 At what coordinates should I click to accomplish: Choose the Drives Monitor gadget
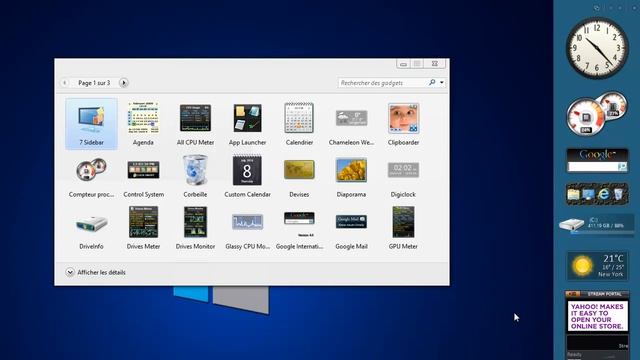click(x=195, y=228)
